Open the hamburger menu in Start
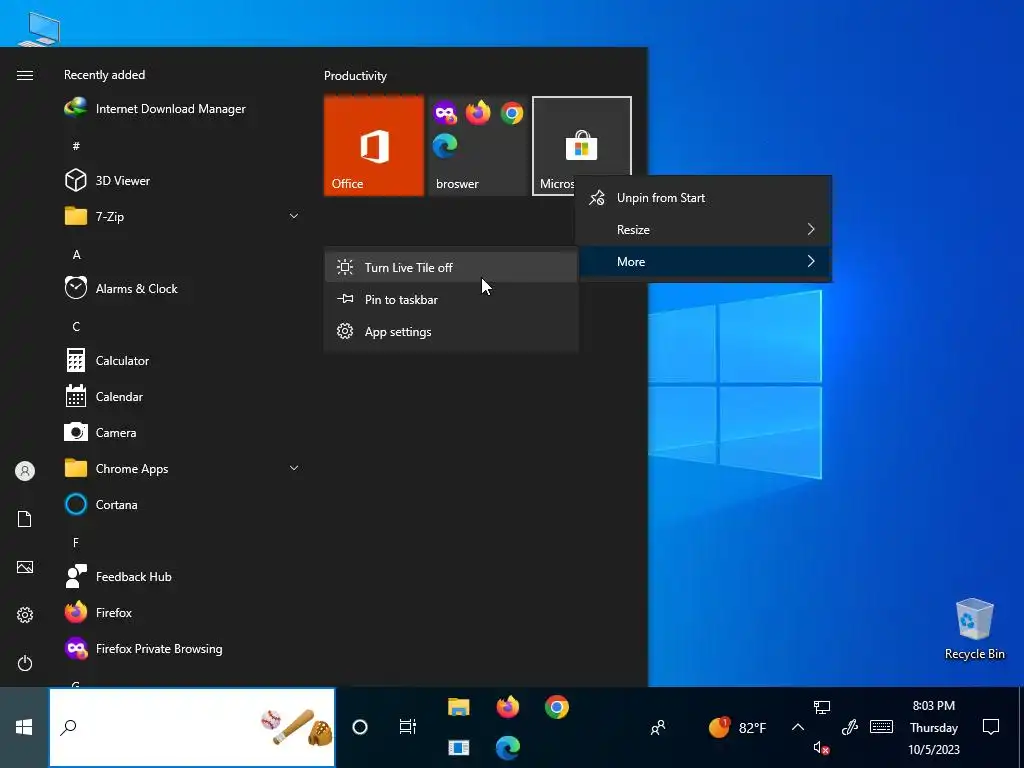1024x768 pixels. point(25,75)
